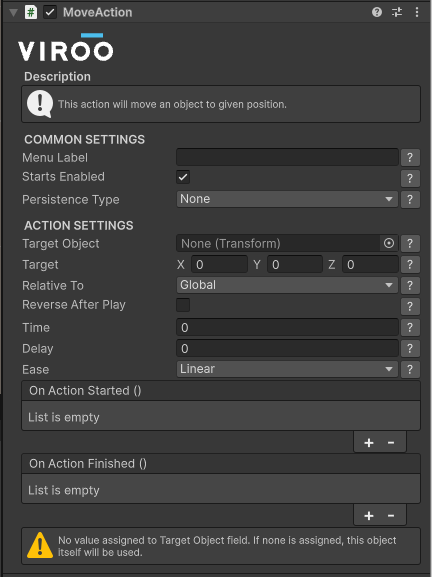Click the Menu Label text field
Viewport: 432px width, 577px height.
pos(287,157)
